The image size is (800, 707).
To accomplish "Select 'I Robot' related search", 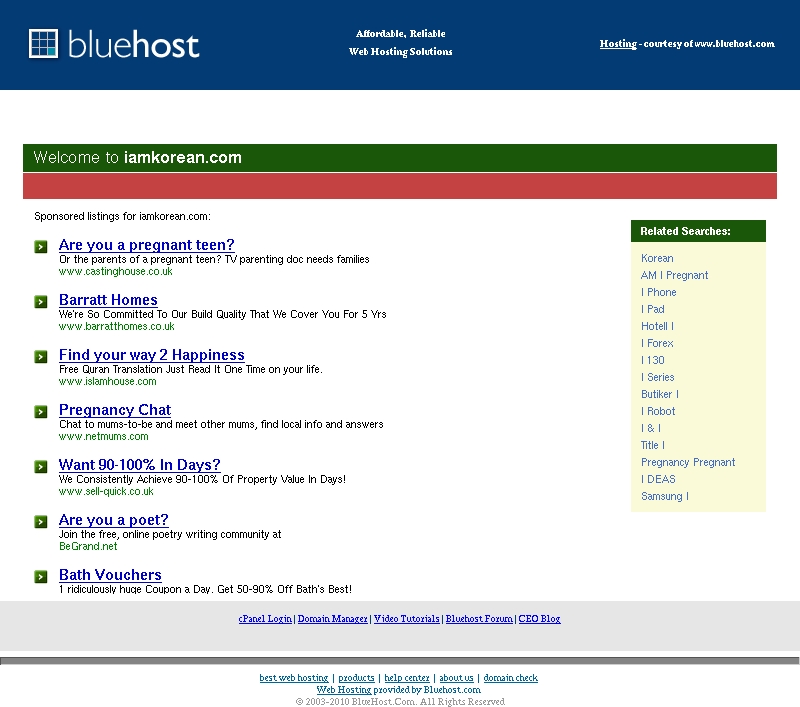I will tap(658, 411).
